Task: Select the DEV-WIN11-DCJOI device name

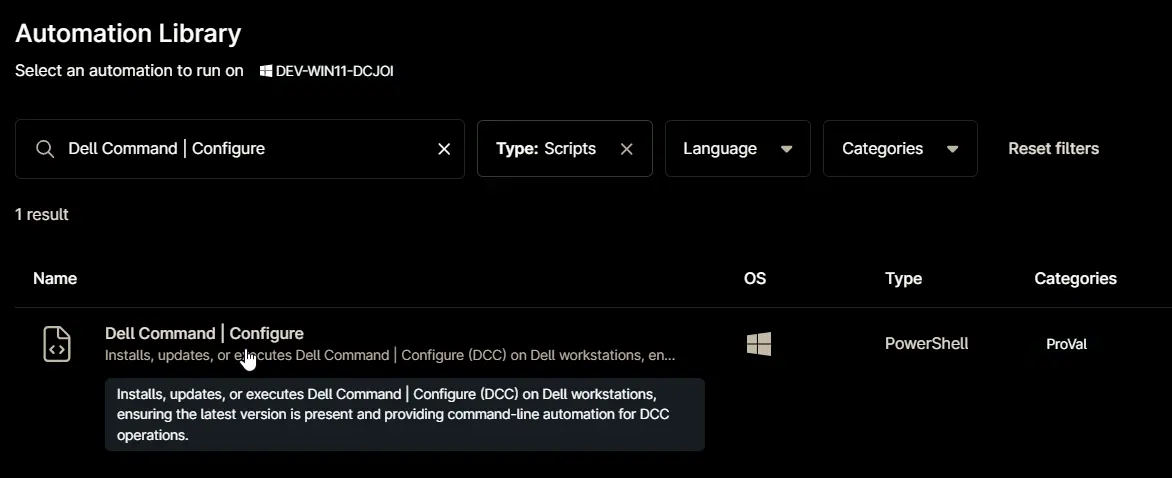Action: pos(335,71)
